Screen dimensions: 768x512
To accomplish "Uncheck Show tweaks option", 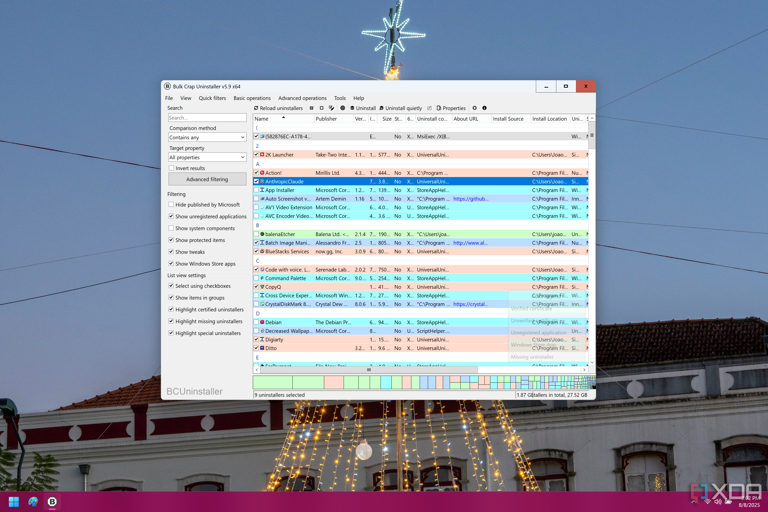I will [171, 252].
